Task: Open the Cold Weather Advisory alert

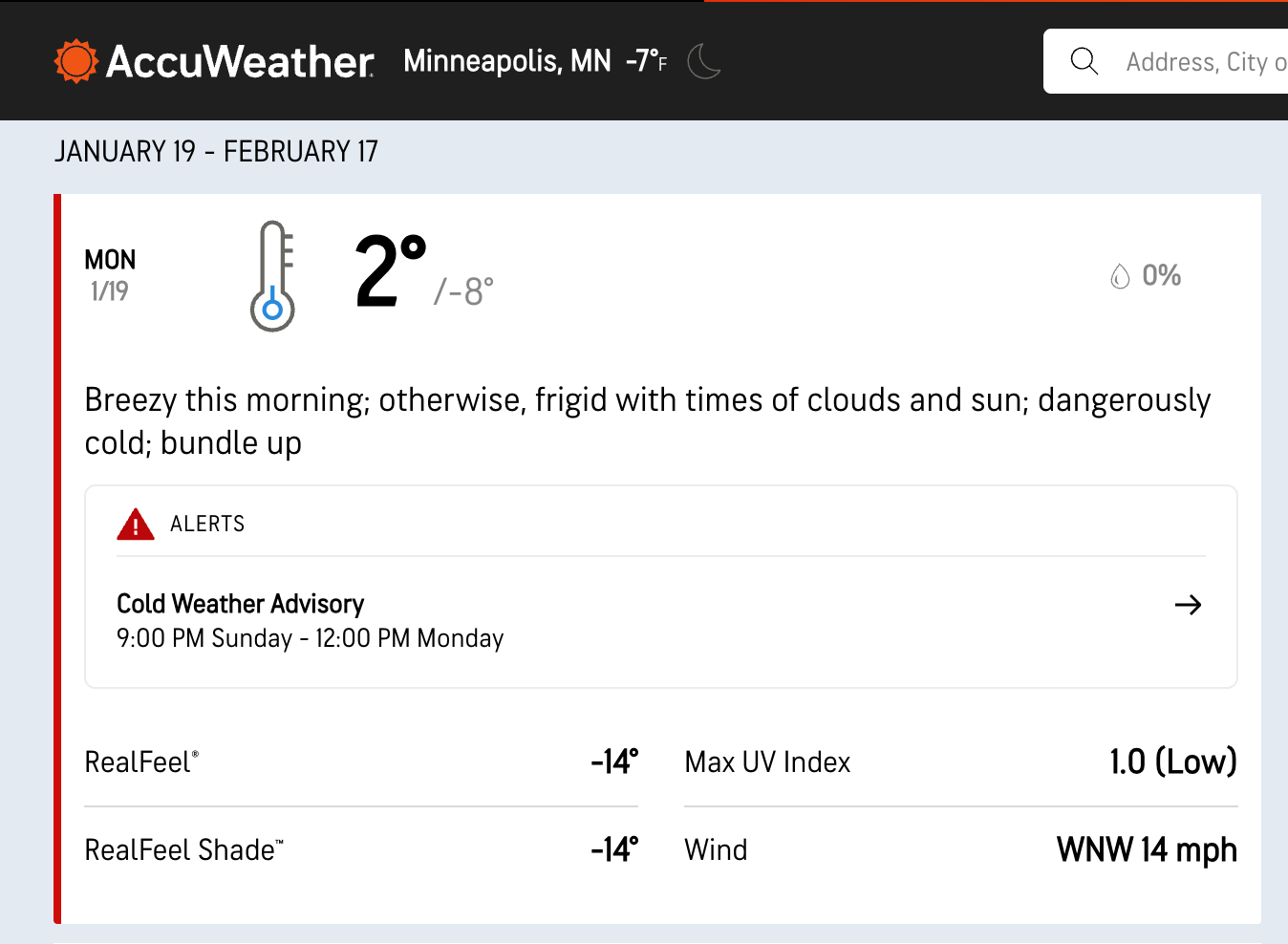Action: point(241,604)
